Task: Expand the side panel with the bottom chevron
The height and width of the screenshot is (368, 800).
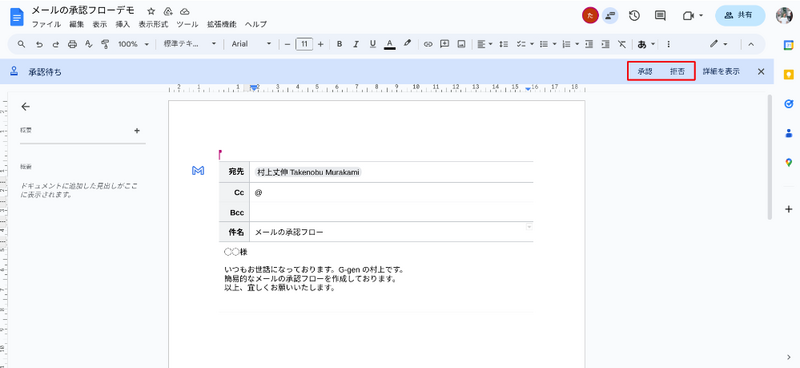Action: 789,357
